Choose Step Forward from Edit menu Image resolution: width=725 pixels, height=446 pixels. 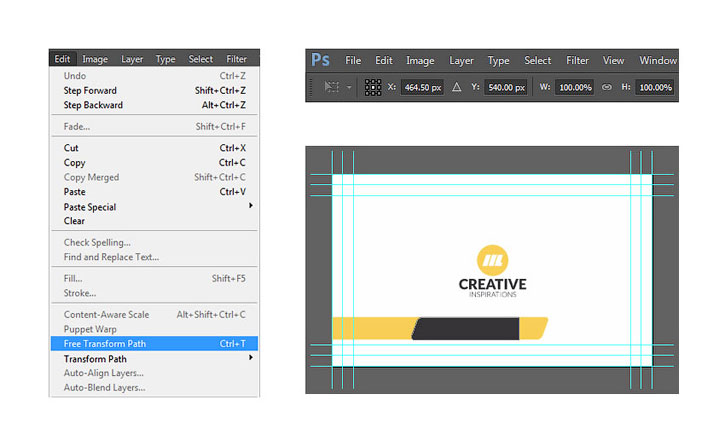click(x=154, y=91)
